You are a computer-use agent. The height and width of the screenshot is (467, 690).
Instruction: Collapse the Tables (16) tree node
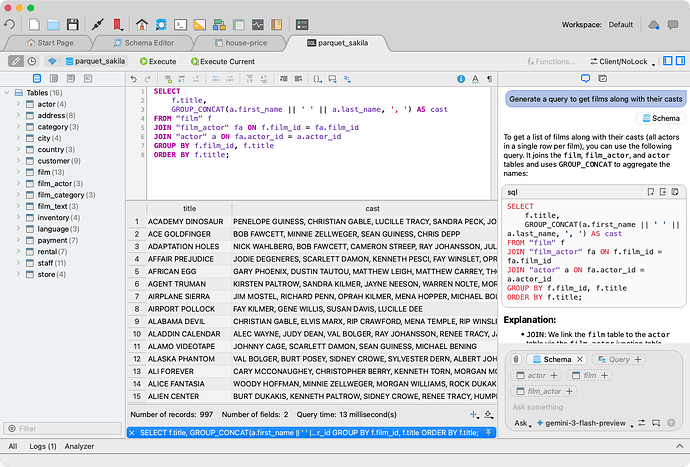[7, 92]
